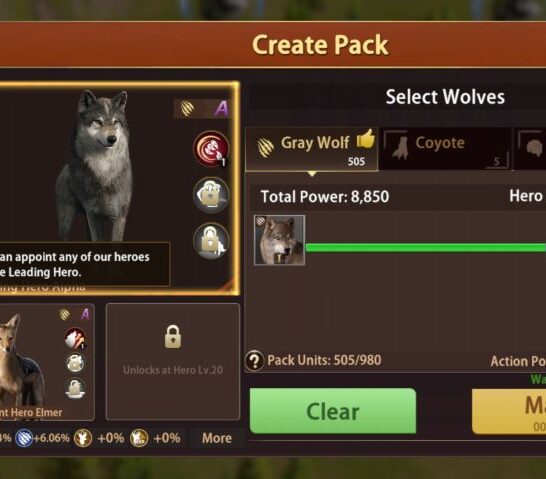Screen dimensions: 546x479
Task: Select the Gray Wolf unit thumbnail
Action: click(280, 240)
